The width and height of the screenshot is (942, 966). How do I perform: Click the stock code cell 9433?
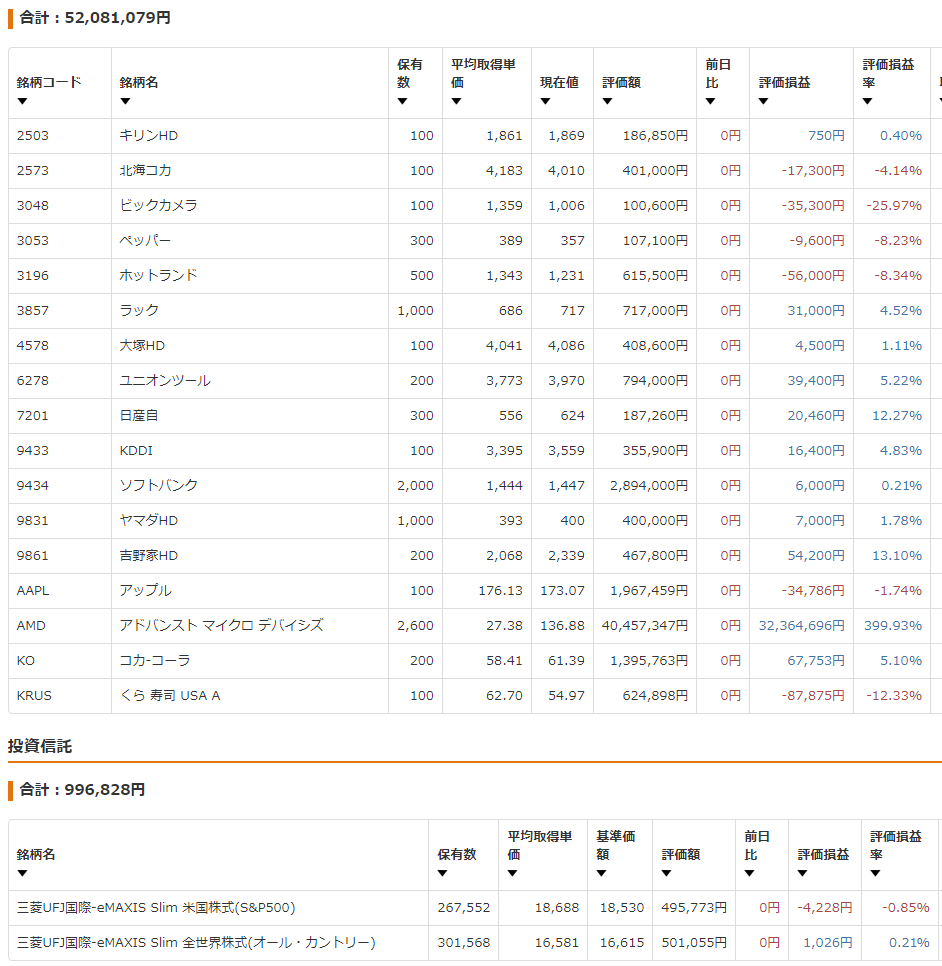click(x=32, y=451)
